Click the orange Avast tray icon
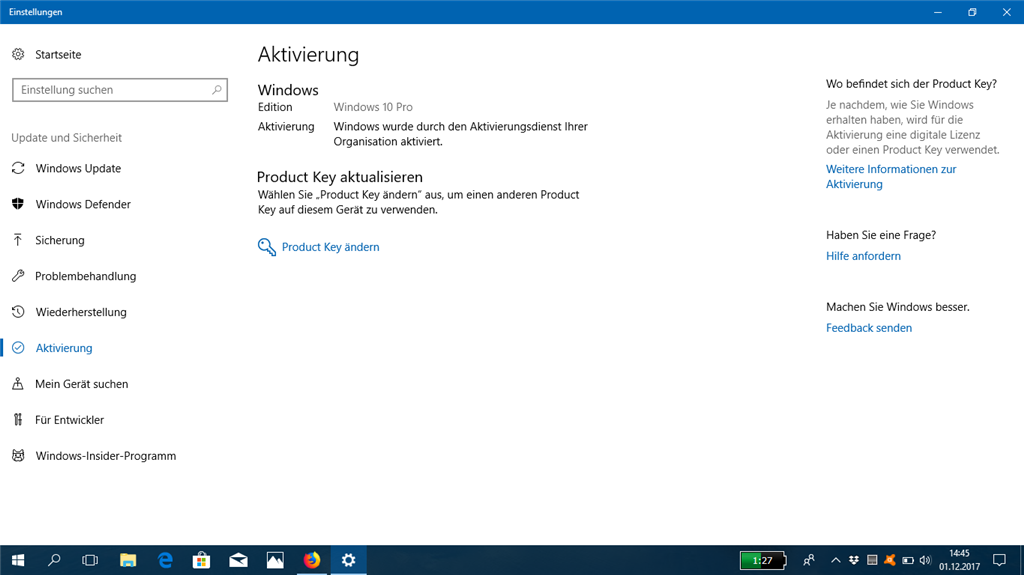The image size is (1024, 575). point(889,560)
